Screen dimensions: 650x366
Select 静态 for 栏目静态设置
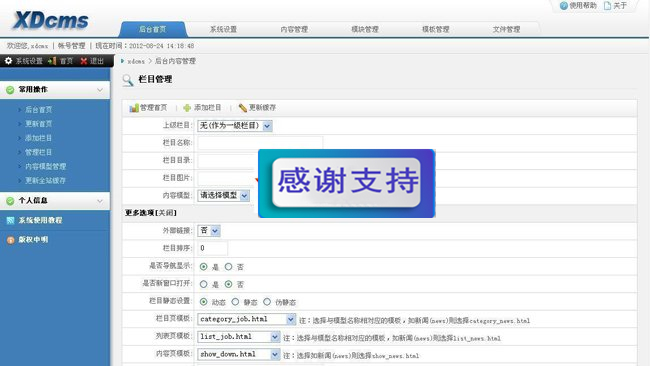coord(235,302)
